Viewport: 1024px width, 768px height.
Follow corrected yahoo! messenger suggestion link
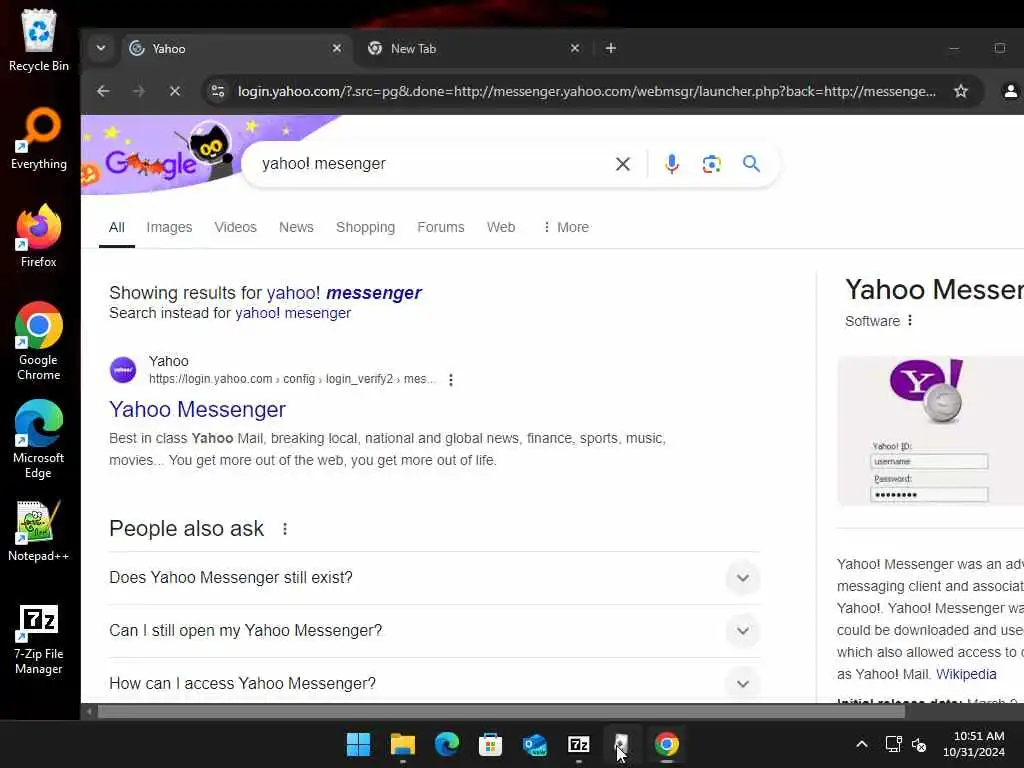[344, 293]
